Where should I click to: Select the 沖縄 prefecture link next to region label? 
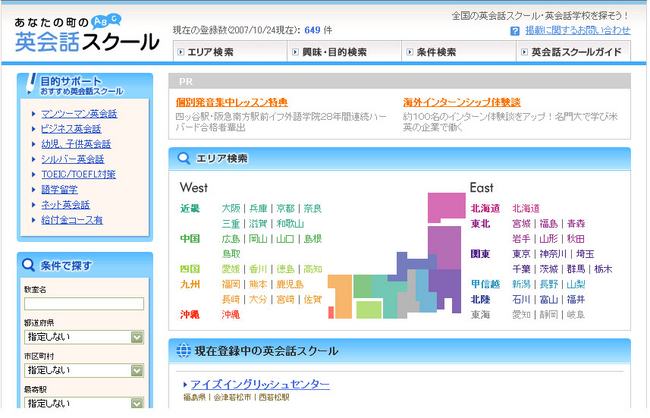point(231,315)
